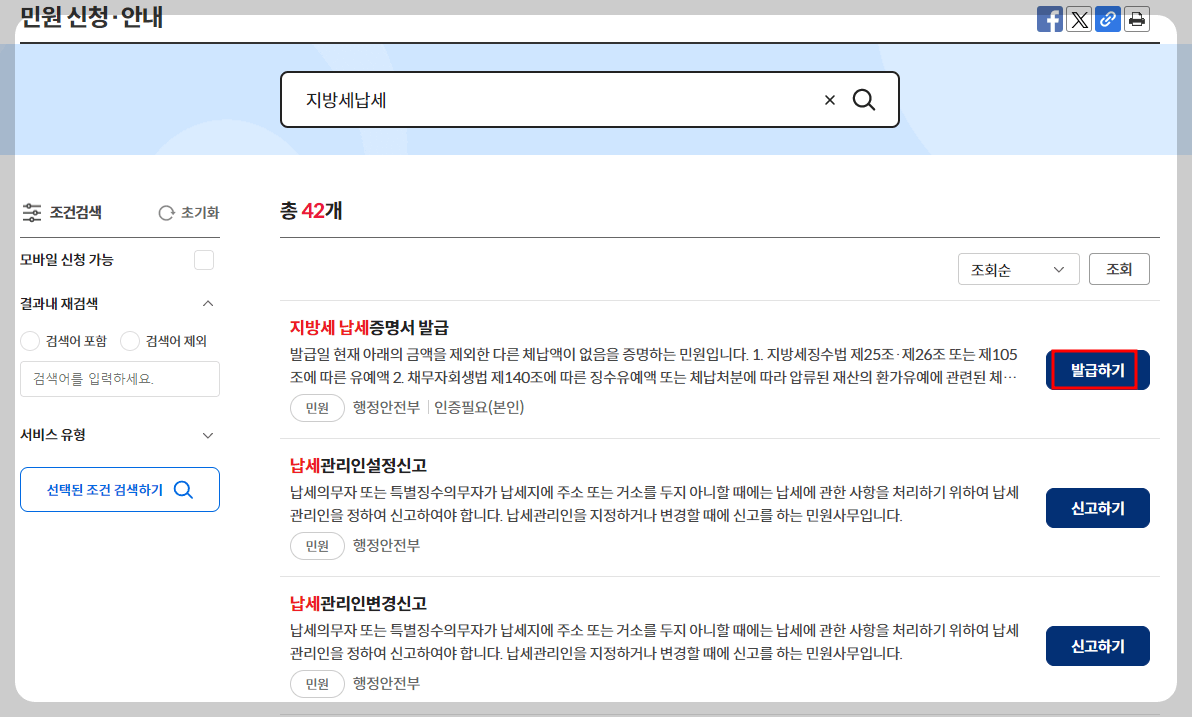Open the 조회순 sort dropdown
1192x717 pixels.
coord(1018,268)
